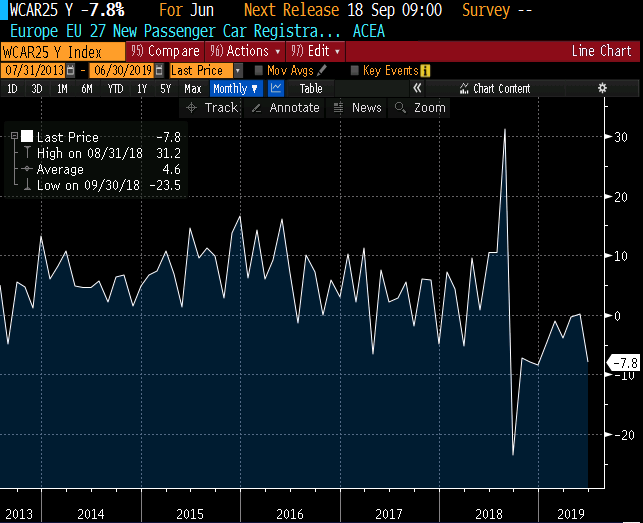Select the 1Y time range
643x523 pixels.
click(x=141, y=89)
